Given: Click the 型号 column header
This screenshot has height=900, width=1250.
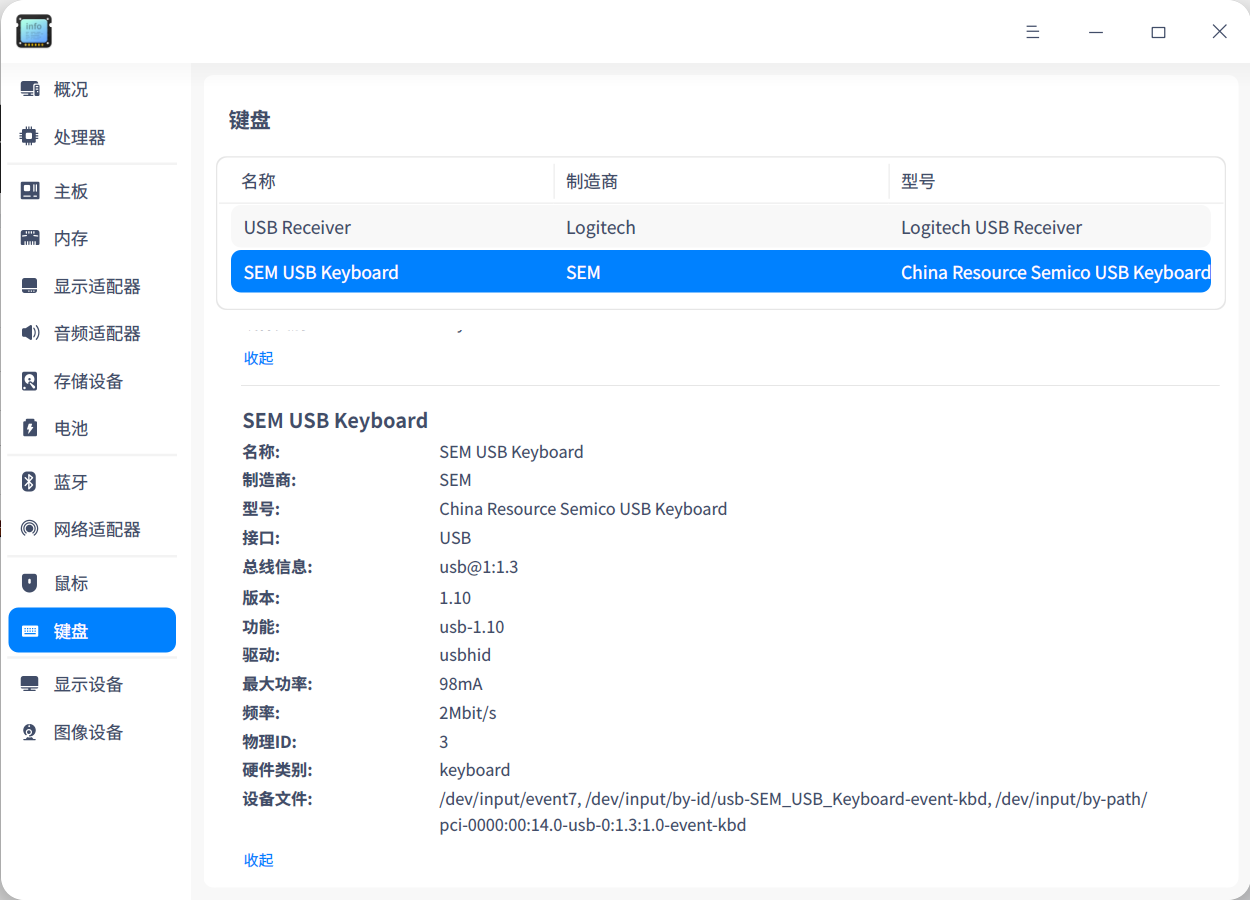Looking at the screenshot, I should point(917,181).
